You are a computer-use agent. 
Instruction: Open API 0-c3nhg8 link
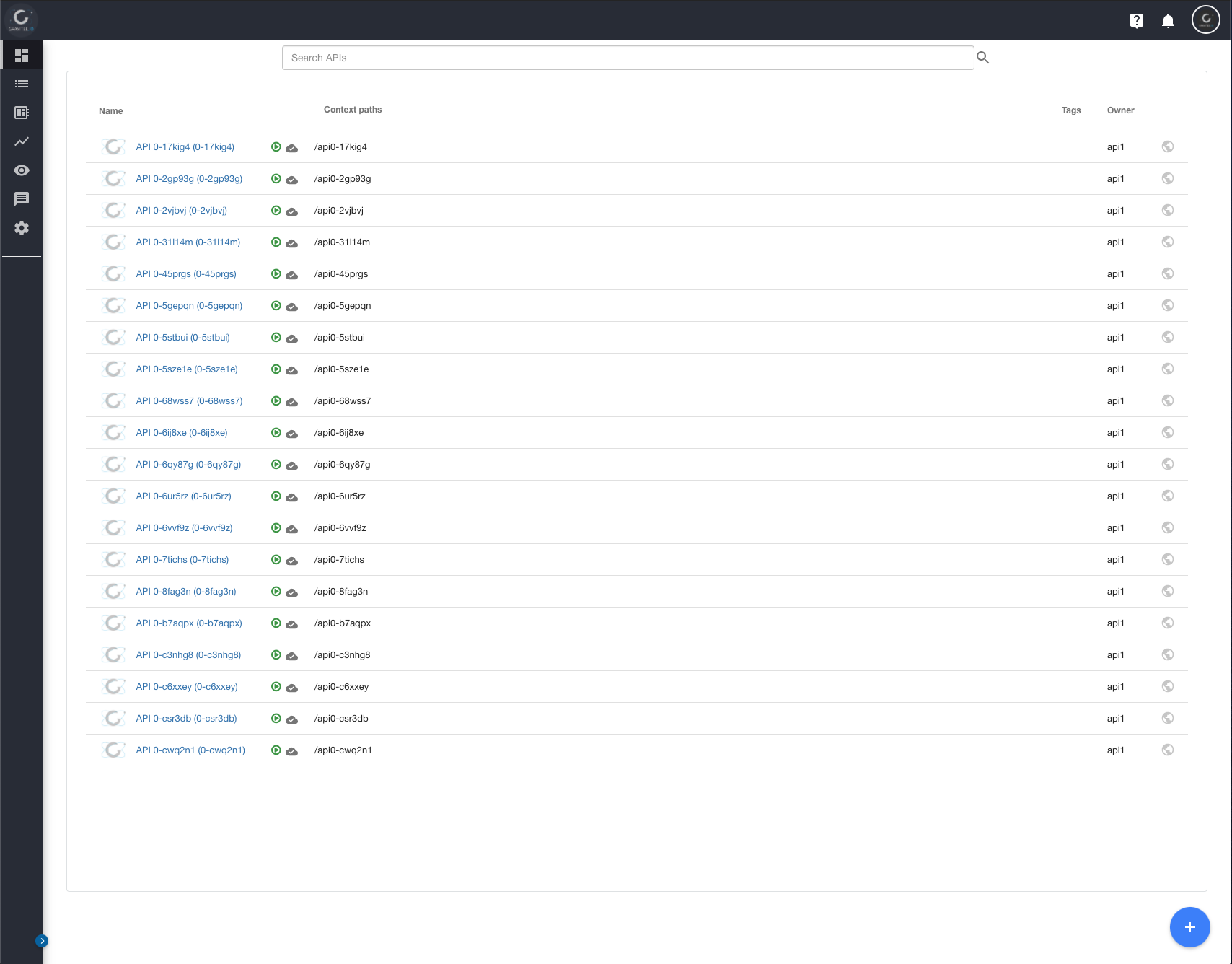[188, 655]
